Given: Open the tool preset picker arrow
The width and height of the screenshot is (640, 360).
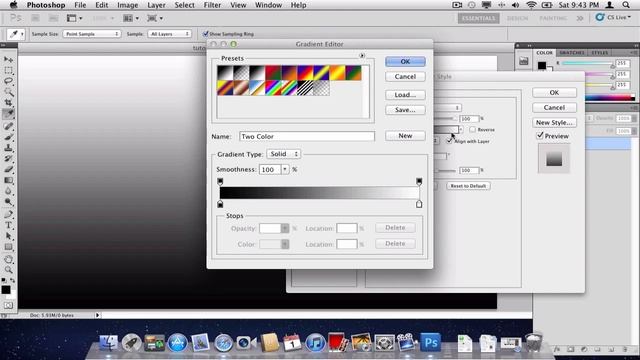Looking at the screenshot, I should click(x=22, y=34).
